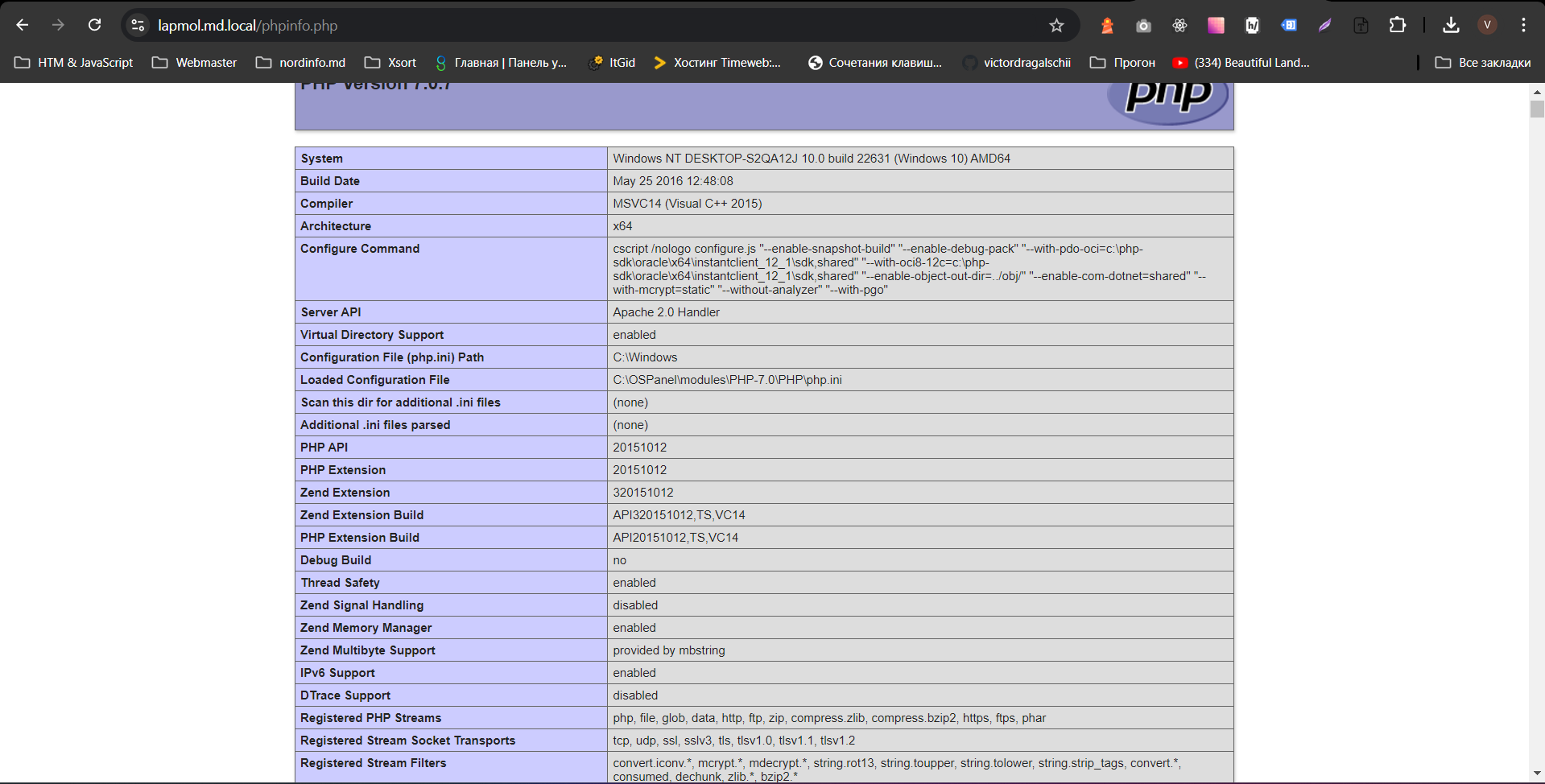Click the Configure Command label

pyautogui.click(x=360, y=249)
